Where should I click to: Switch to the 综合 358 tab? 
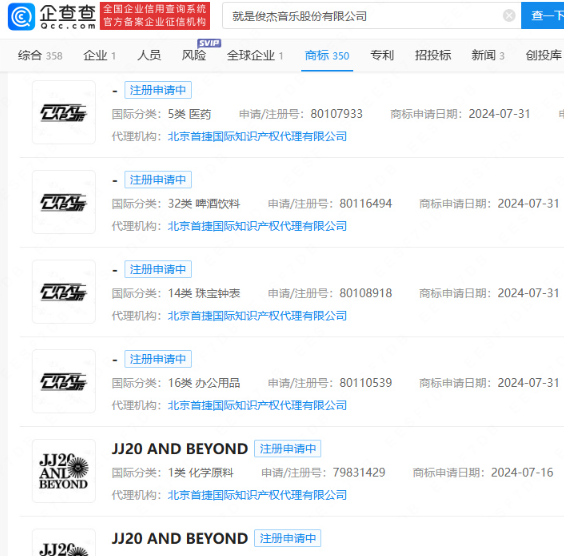click(x=40, y=55)
